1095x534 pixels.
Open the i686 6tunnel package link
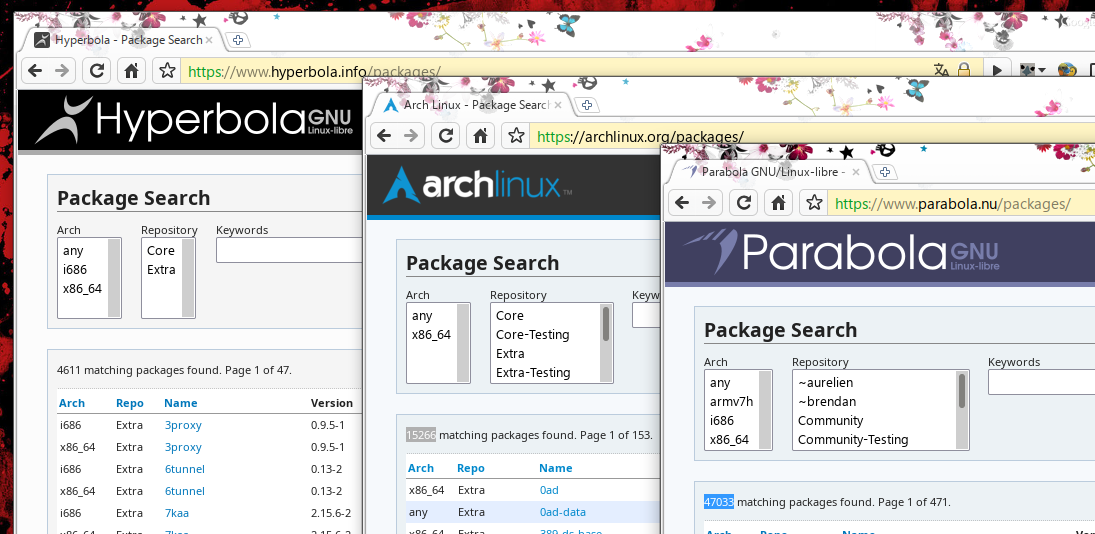pyautogui.click(x=184, y=469)
